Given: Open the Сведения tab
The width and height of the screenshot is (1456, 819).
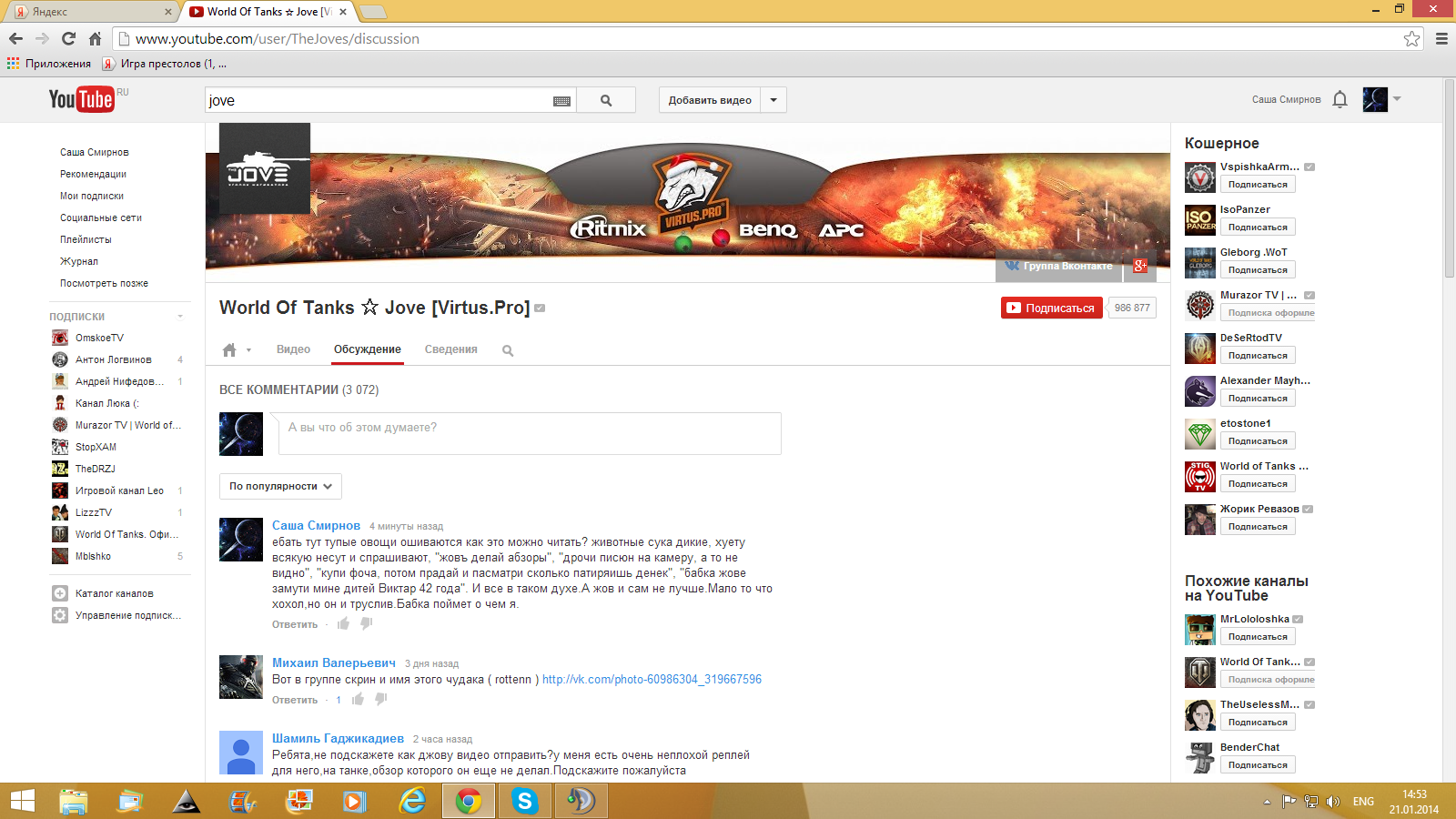Looking at the screenshot, I should click(450, 349).
